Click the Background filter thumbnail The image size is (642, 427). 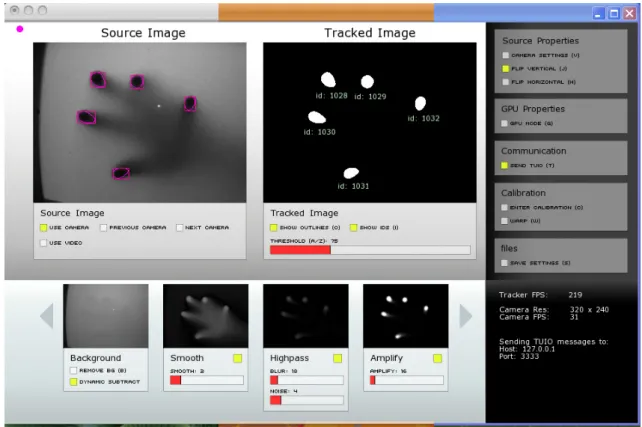point(106,316)
